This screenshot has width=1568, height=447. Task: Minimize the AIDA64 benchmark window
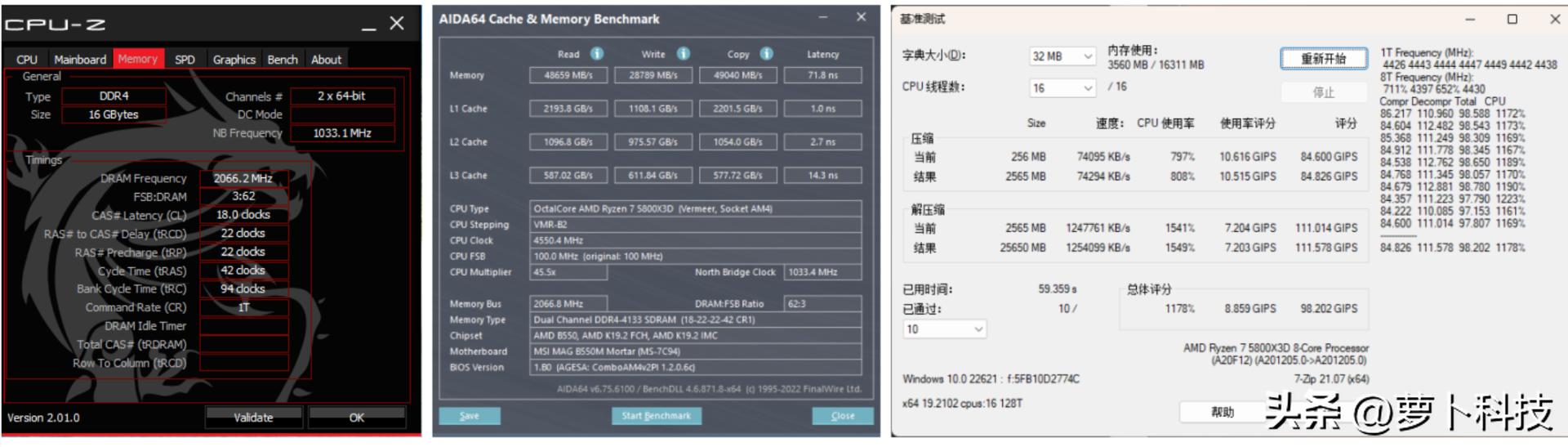click(x=822, y=17)
